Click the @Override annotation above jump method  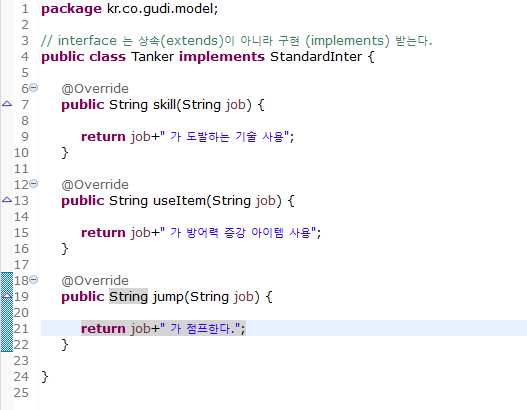click(x=95, y=281)
